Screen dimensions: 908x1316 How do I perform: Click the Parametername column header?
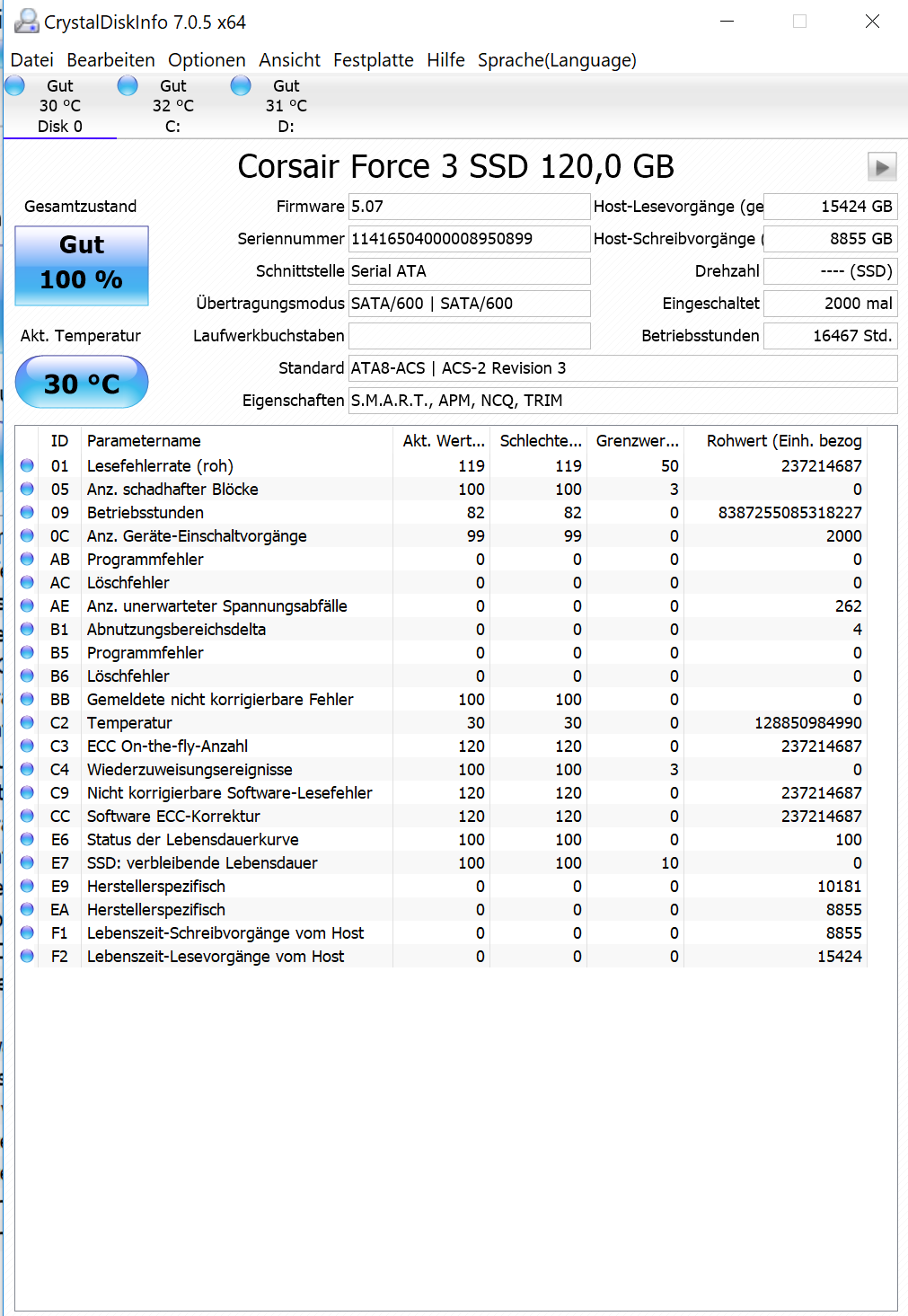point(237,441)
